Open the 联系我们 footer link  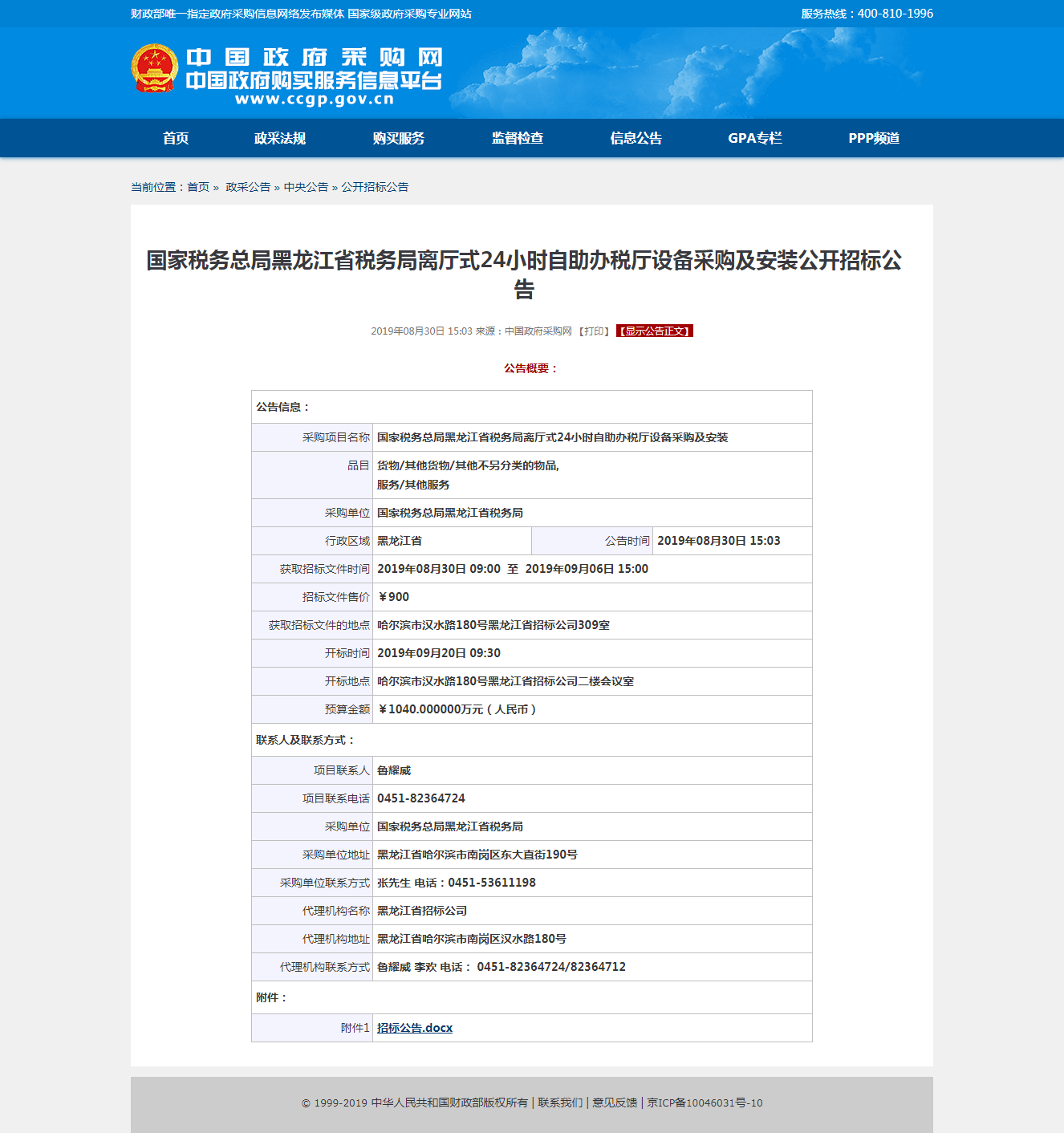point(560,1103)
